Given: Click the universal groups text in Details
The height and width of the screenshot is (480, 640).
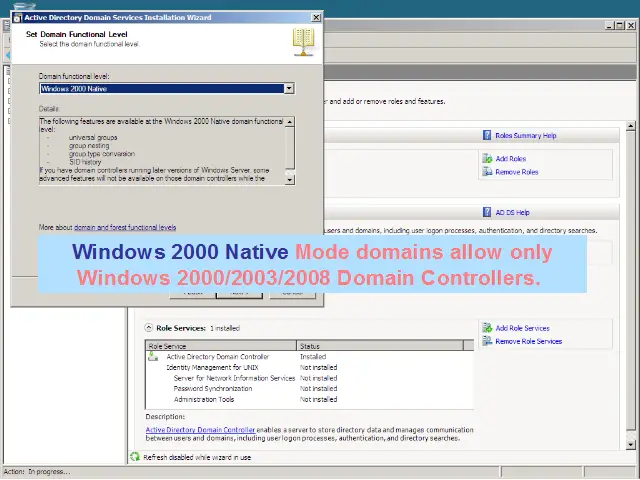Looking at the screenshot, I should click(93, 138).
